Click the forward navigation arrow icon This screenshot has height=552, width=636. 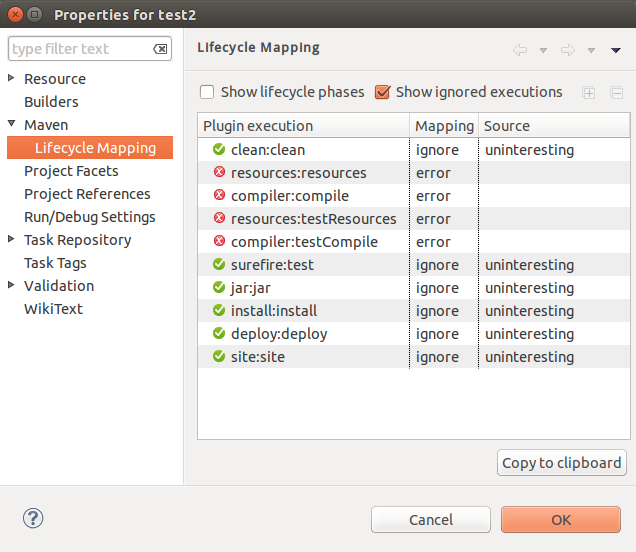tap(568, 50)
